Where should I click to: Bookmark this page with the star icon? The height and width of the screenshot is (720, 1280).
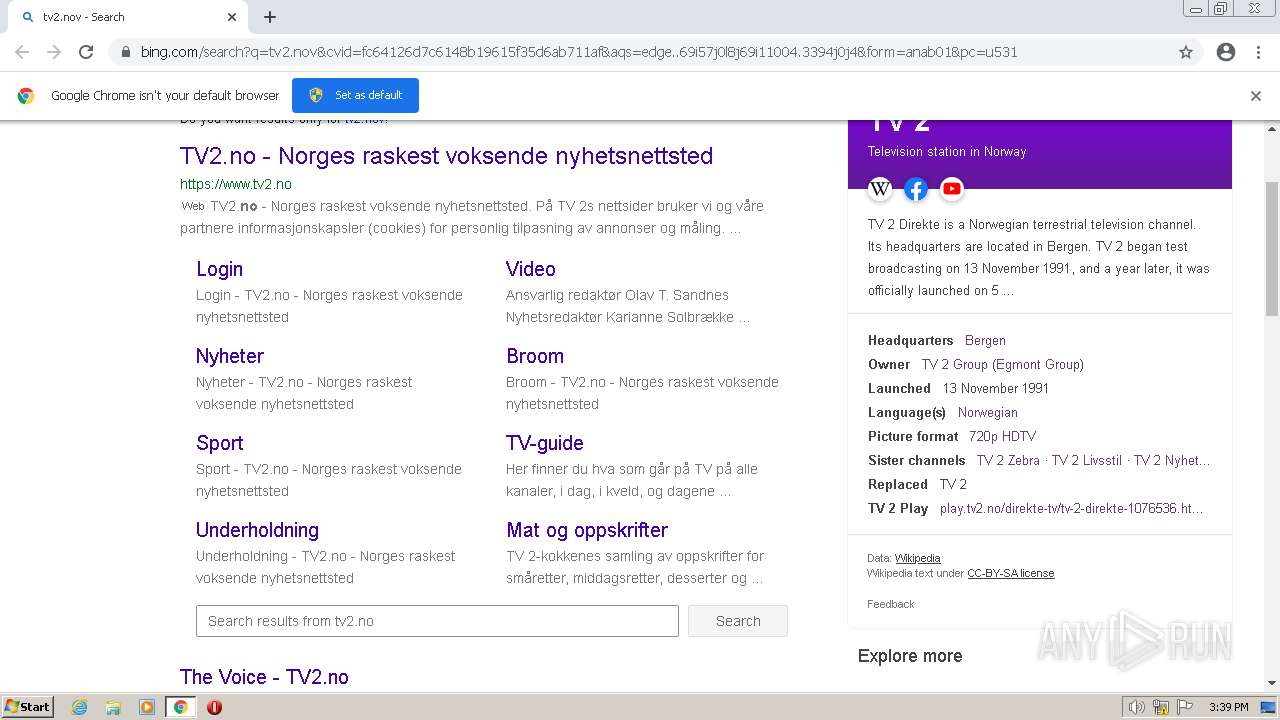[1186, 52]
